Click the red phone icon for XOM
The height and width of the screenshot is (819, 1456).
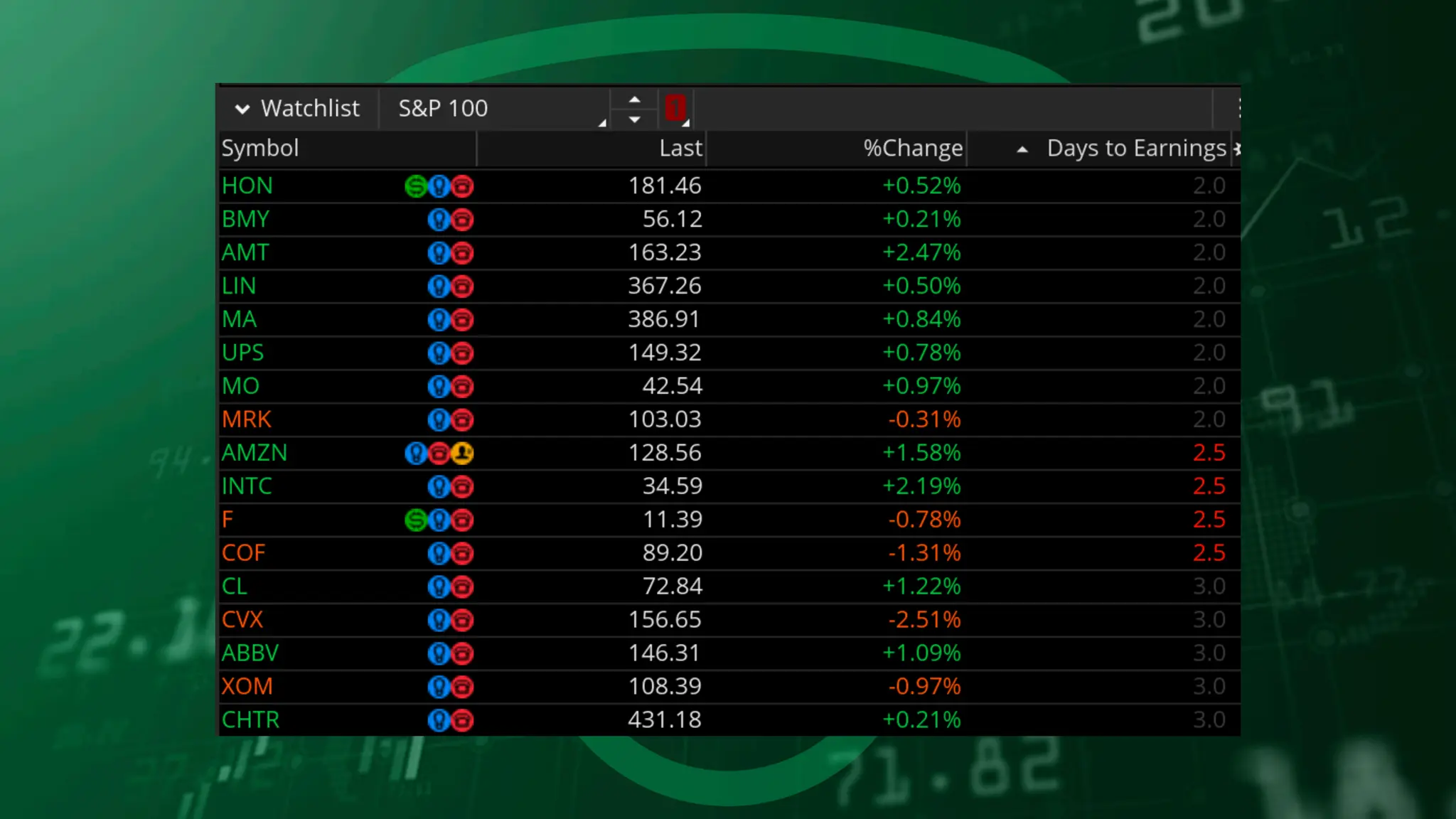(x=462, y=687)
